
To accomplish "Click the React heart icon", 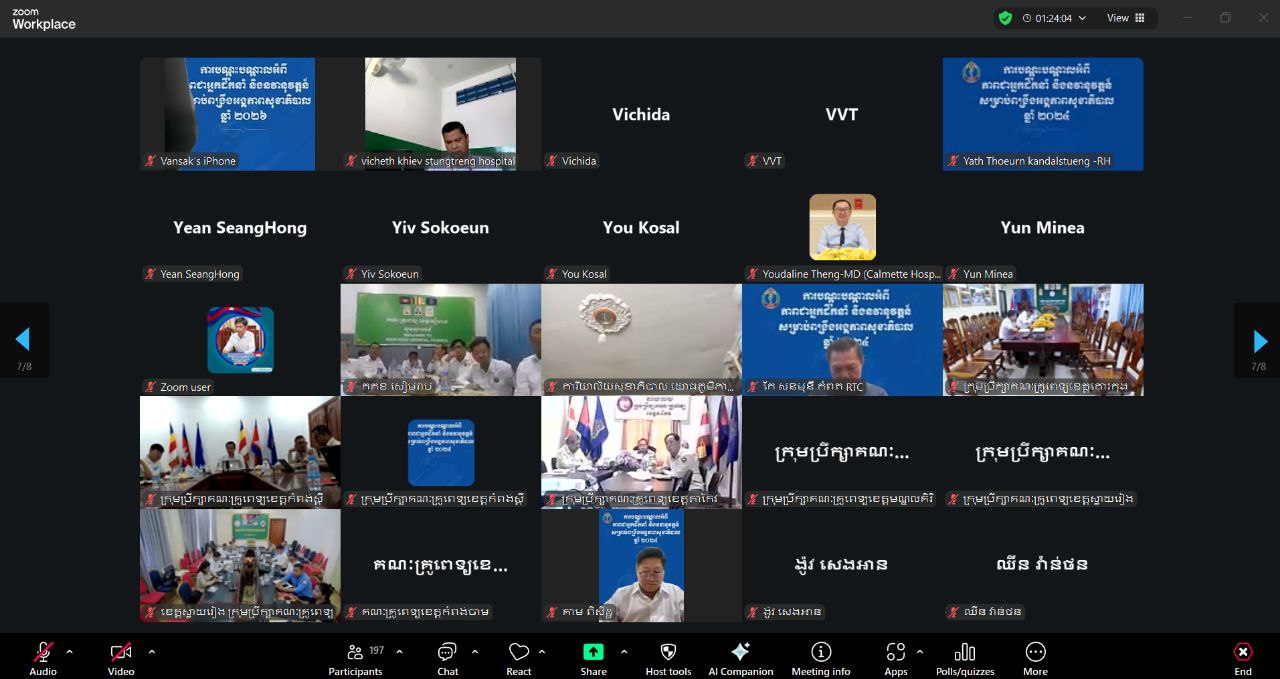I will coord(518,656).
